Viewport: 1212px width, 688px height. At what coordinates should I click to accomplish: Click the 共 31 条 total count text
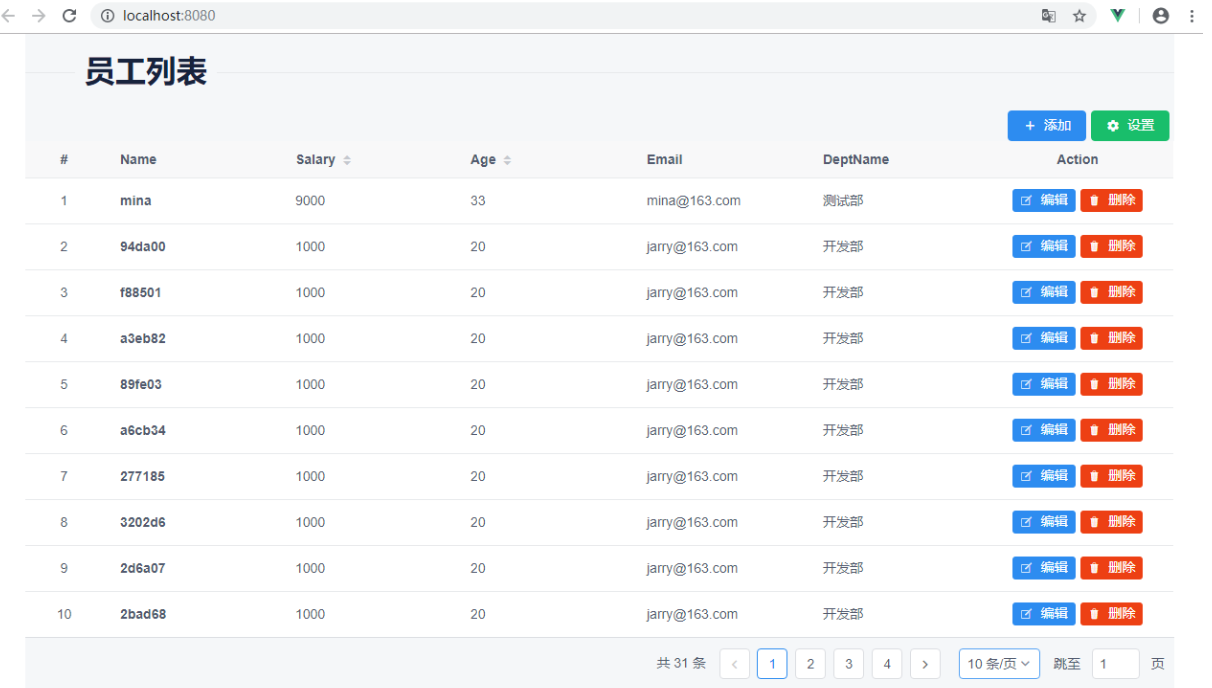pyautogui.click(x=681, y=664)
